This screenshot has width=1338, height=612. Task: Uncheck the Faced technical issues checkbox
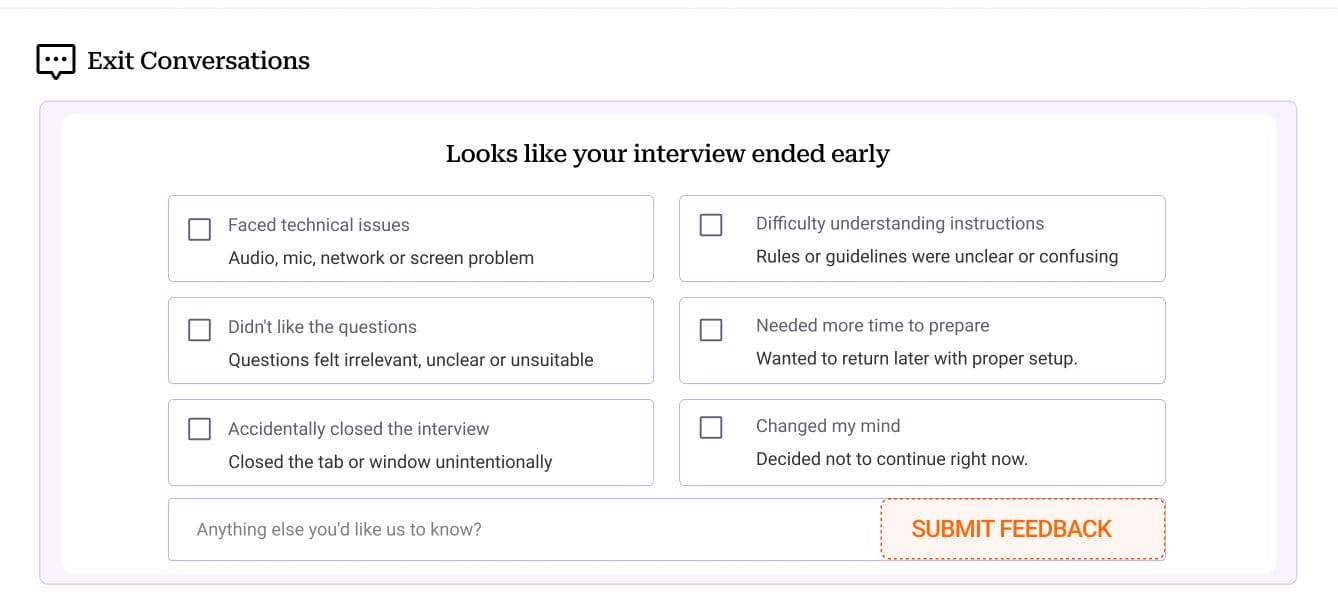point(199,229)
